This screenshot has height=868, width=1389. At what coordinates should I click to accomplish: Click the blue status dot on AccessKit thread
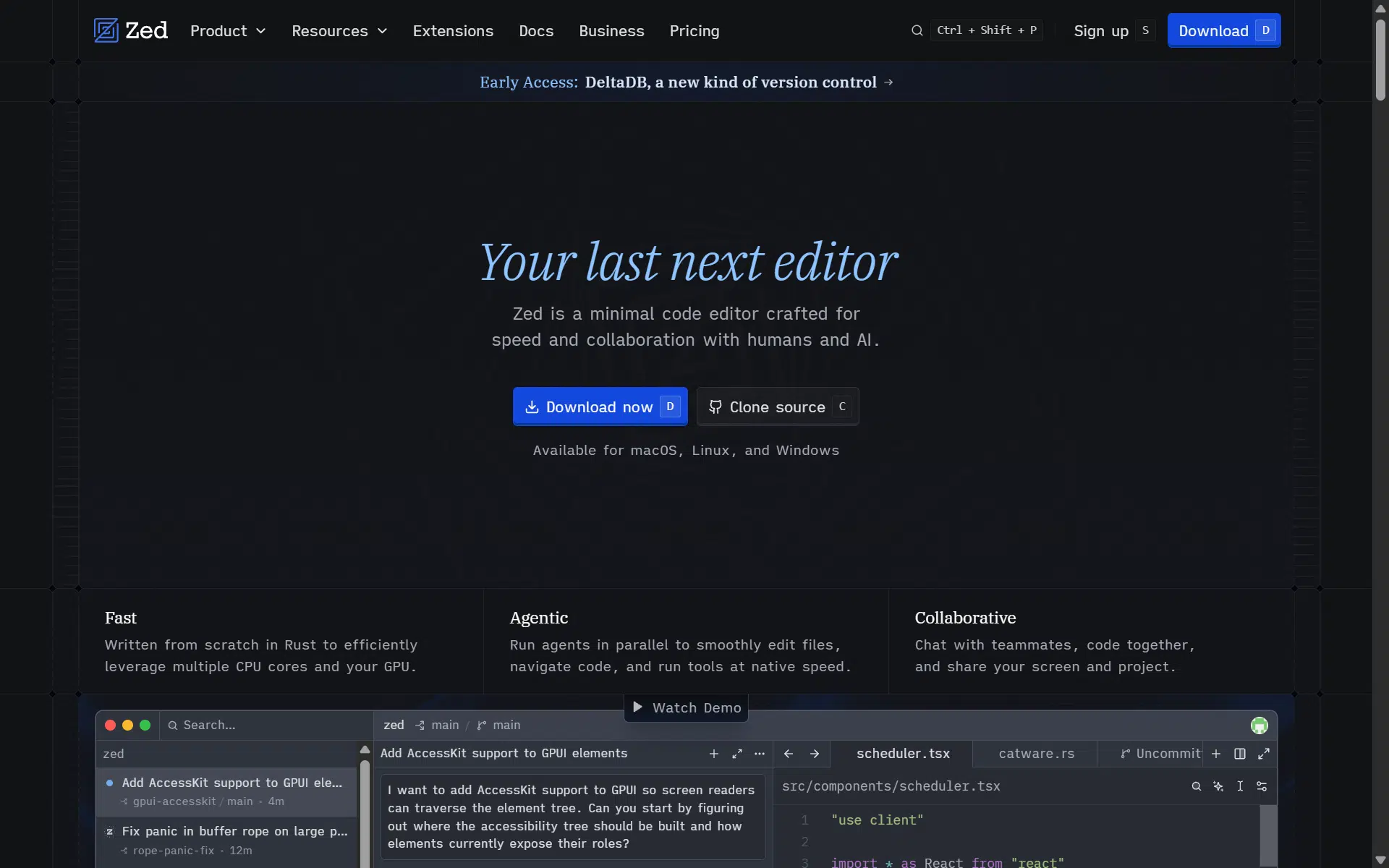point(109,783)
